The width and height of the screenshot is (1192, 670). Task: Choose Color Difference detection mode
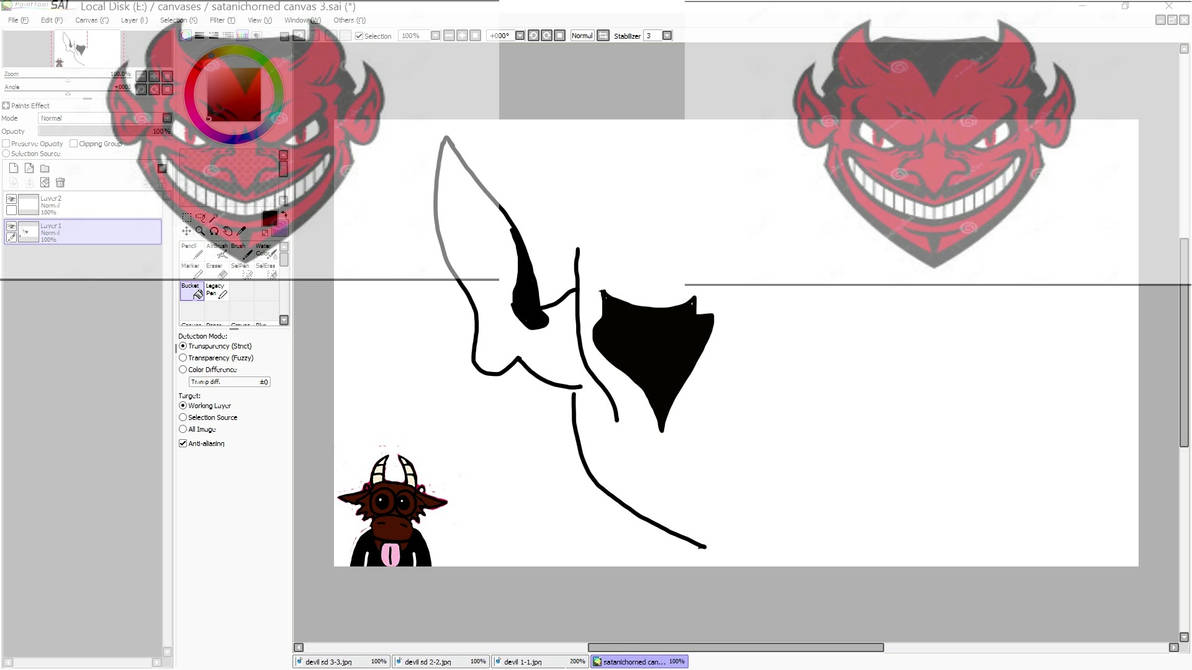coord(182,370)
